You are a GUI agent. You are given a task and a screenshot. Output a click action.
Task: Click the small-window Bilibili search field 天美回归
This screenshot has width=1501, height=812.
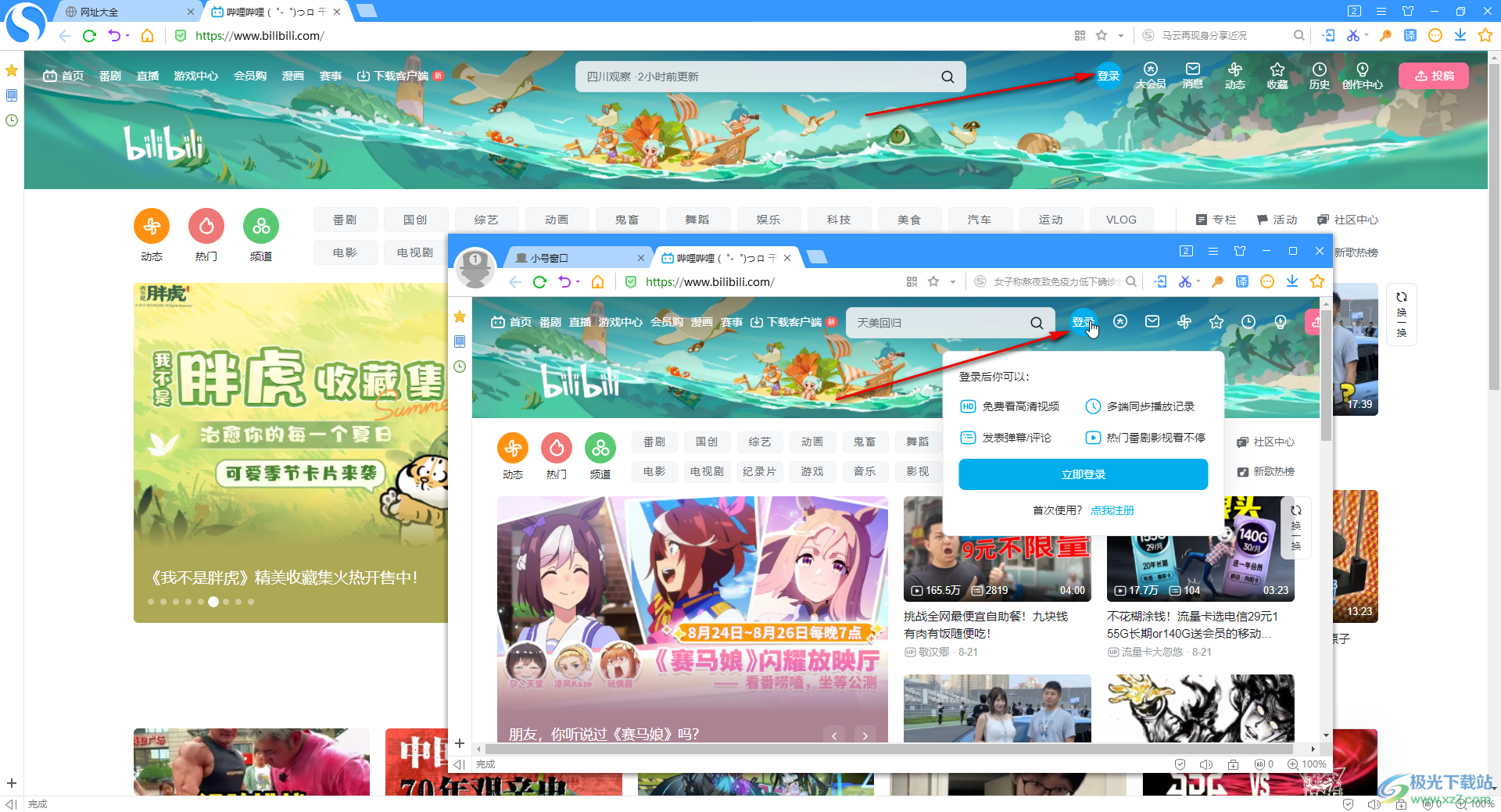point(938,323)
